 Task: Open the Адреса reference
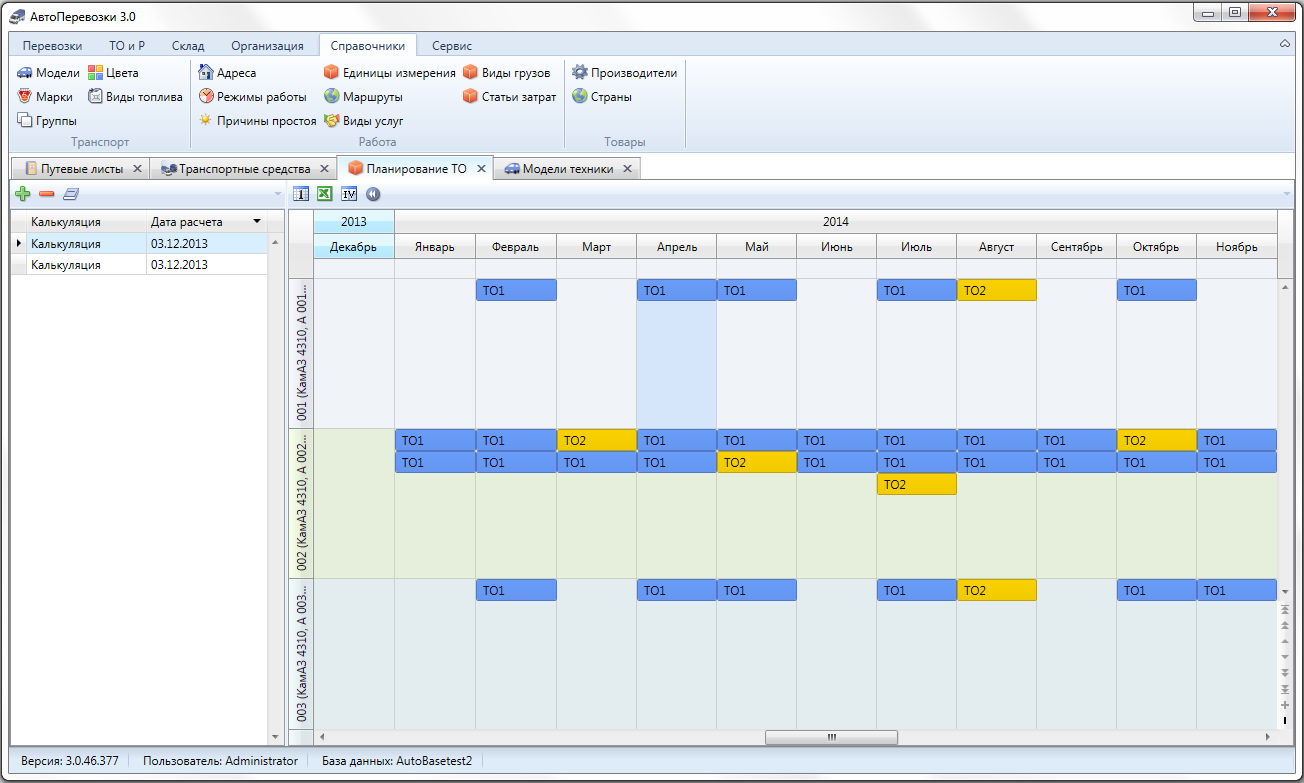click(x=227, y=73)
